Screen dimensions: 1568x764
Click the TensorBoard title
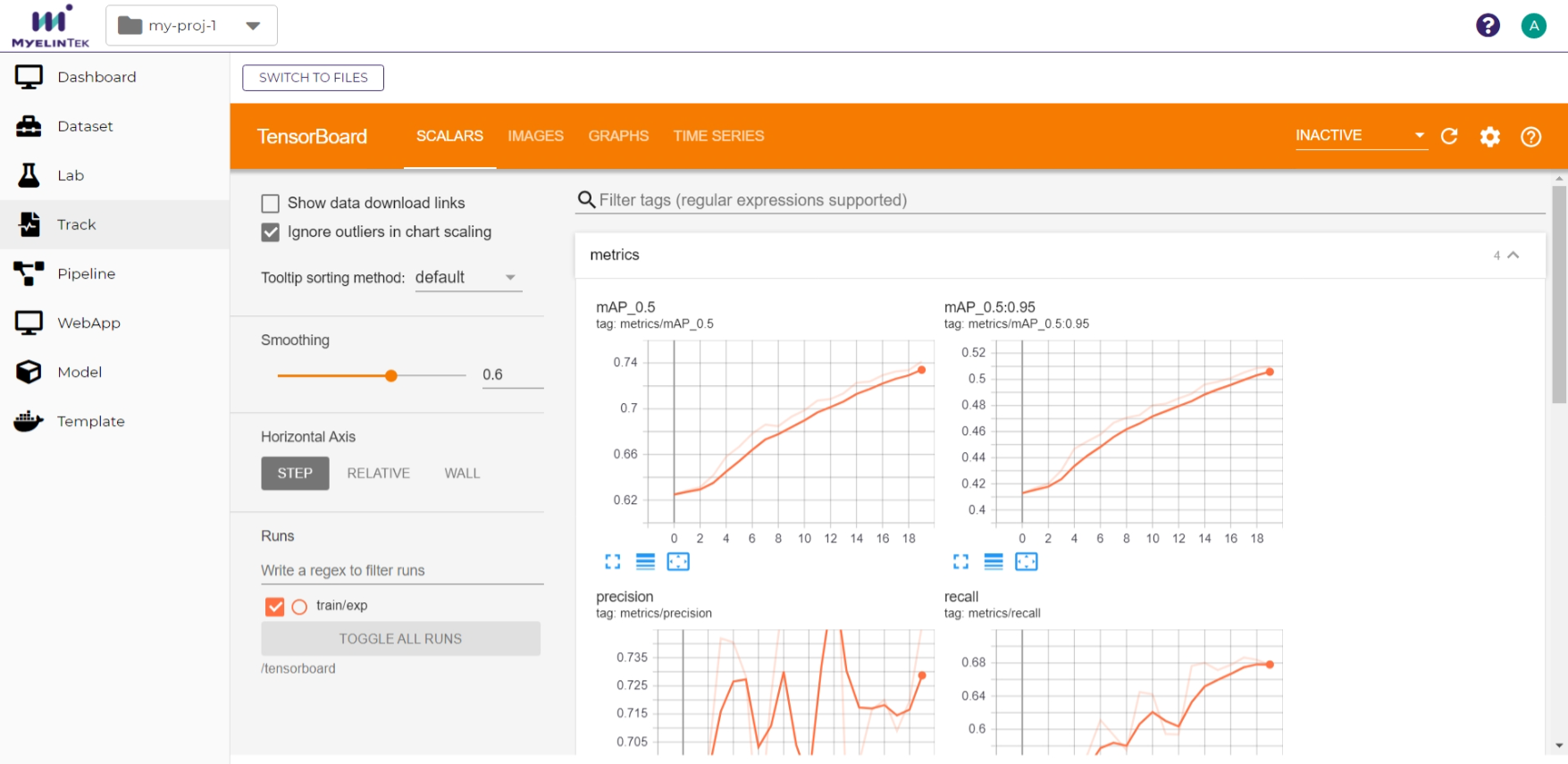point(312,137)
